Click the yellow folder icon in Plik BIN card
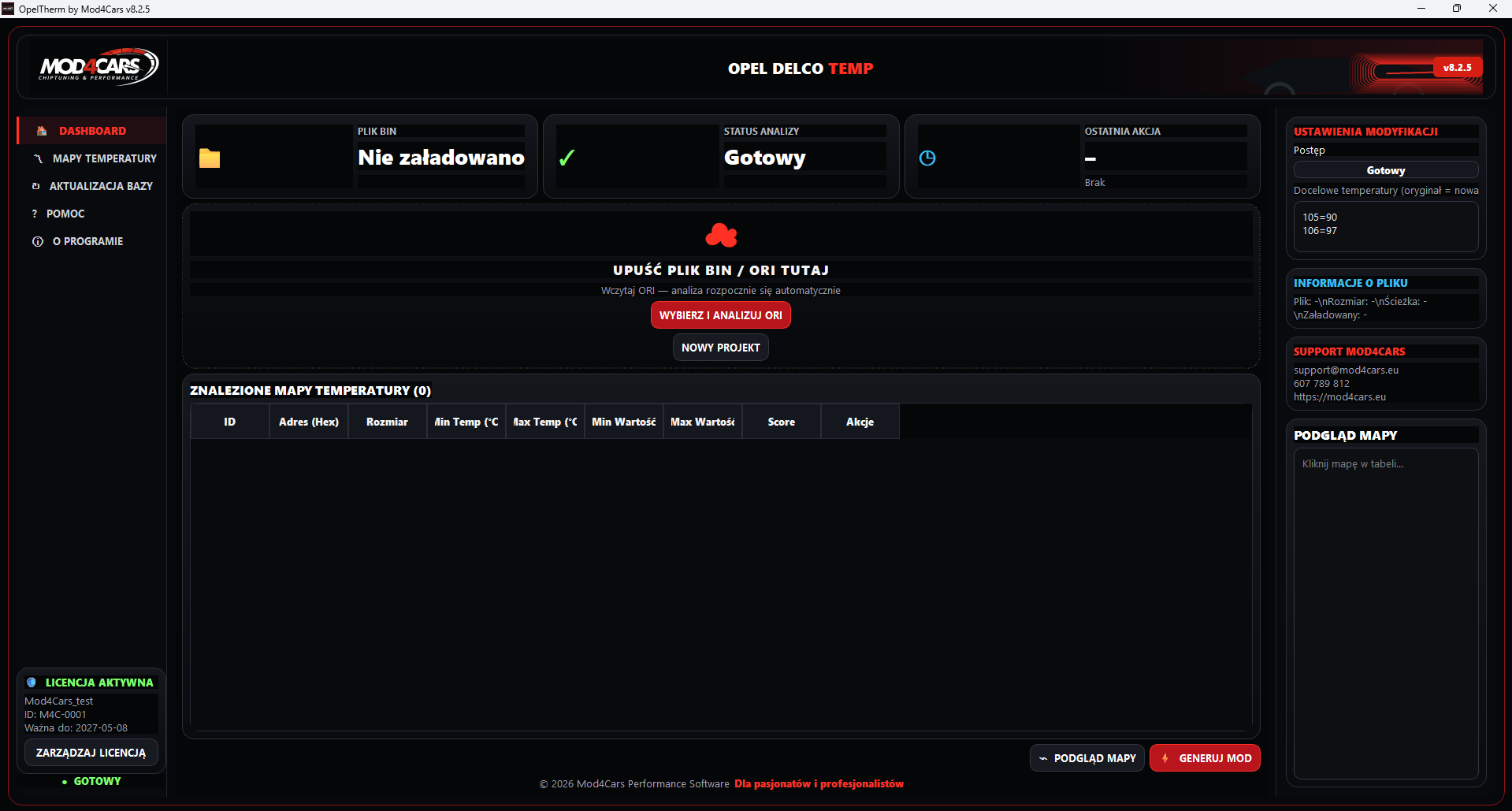 (x=210, y=158)
